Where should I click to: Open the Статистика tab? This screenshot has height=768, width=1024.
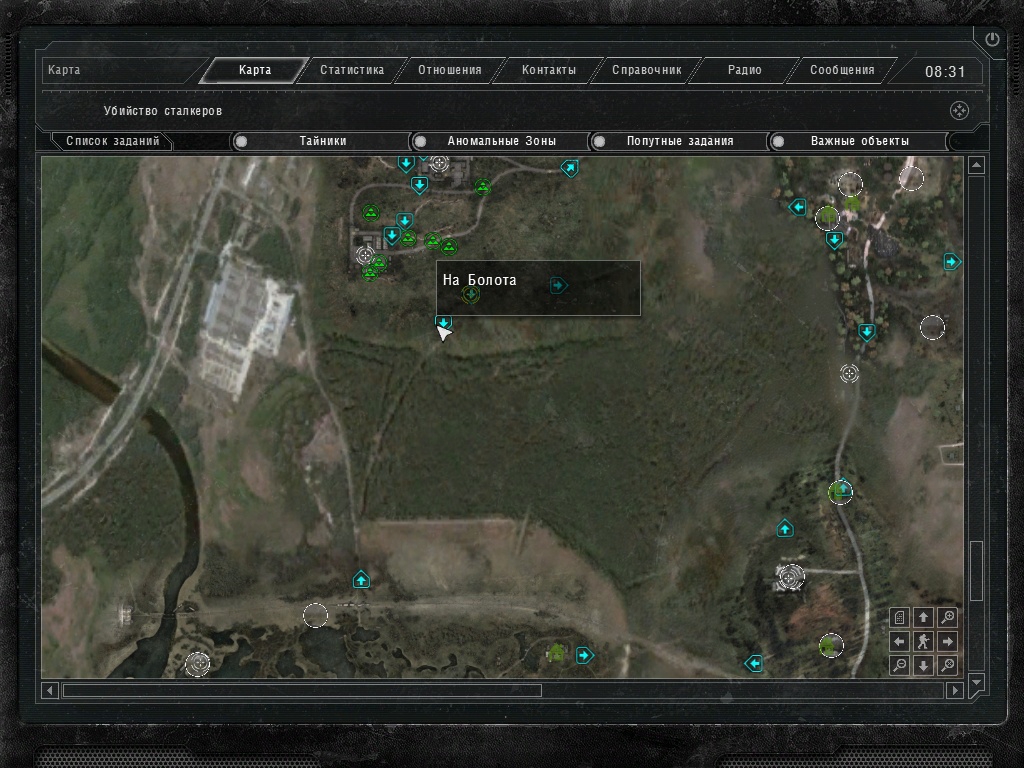[351, 70]
